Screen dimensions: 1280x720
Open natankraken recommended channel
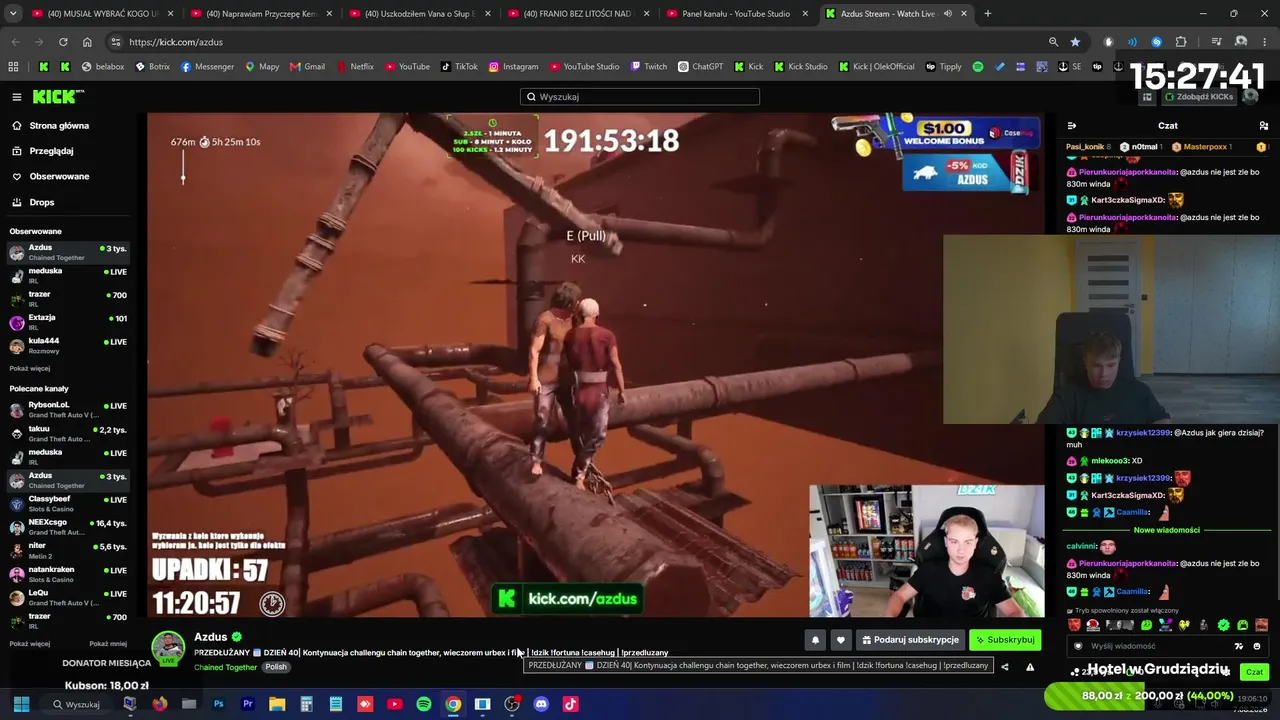68,573
